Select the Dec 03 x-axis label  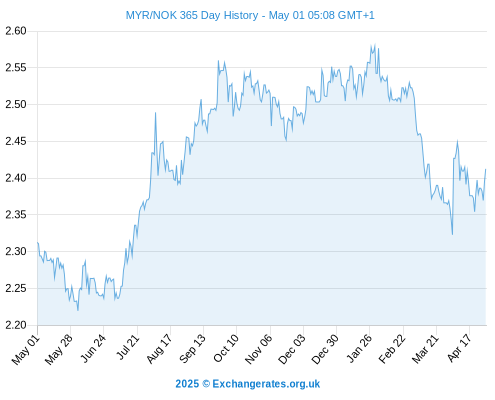291,349
